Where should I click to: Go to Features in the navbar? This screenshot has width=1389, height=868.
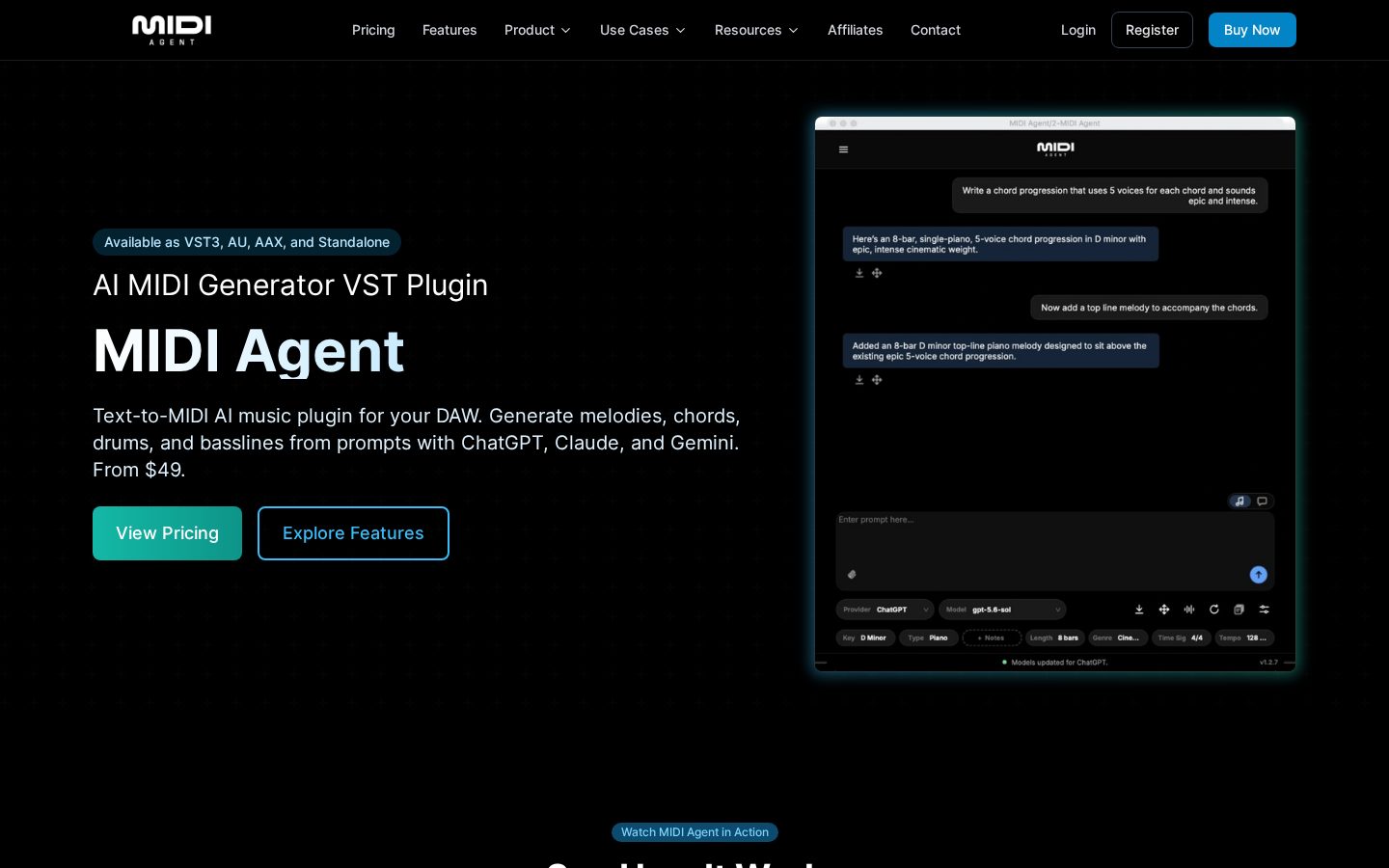[449, 30]
